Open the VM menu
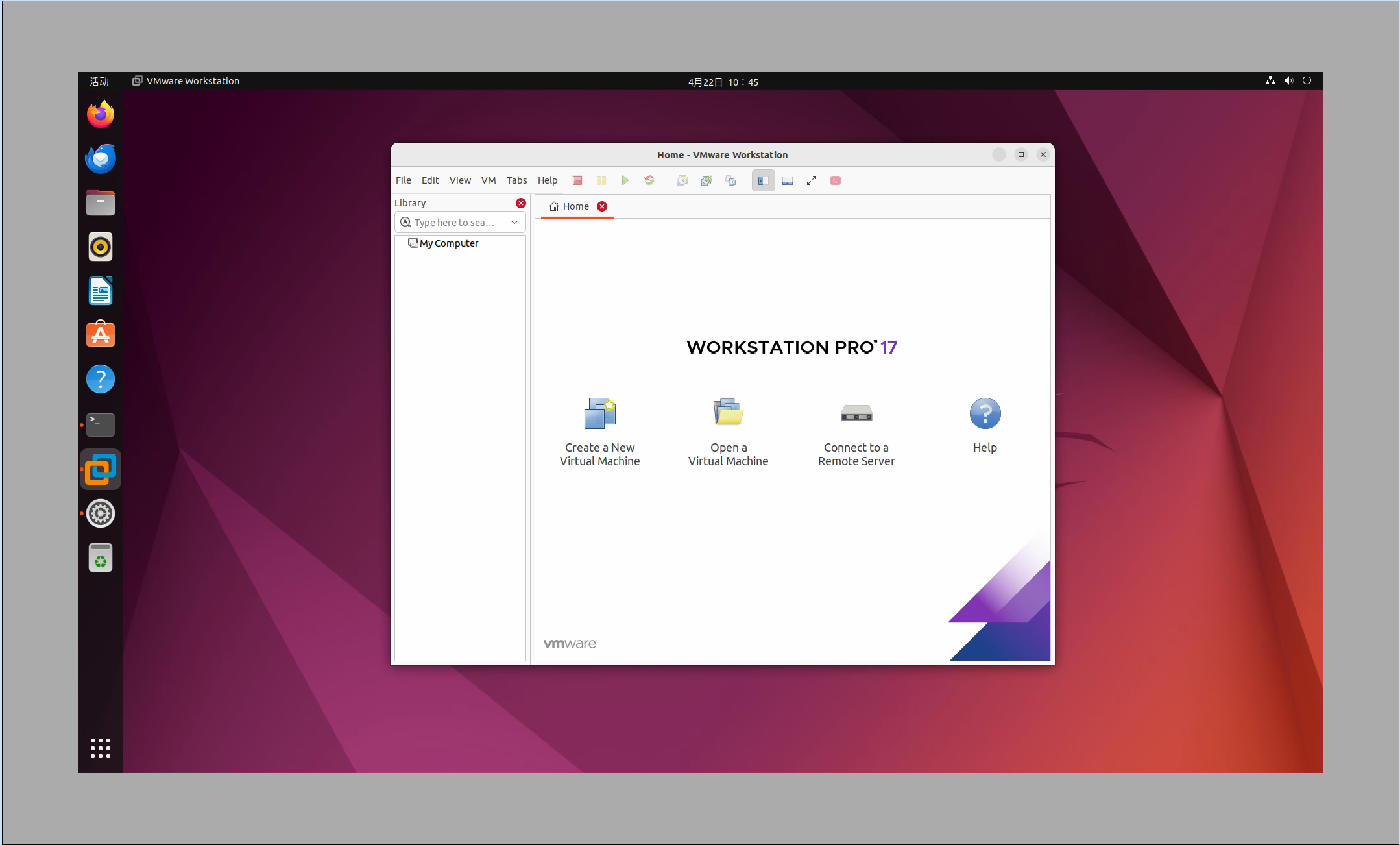Viewport: 1400px width, 845px height. click(x=489, y=180)
